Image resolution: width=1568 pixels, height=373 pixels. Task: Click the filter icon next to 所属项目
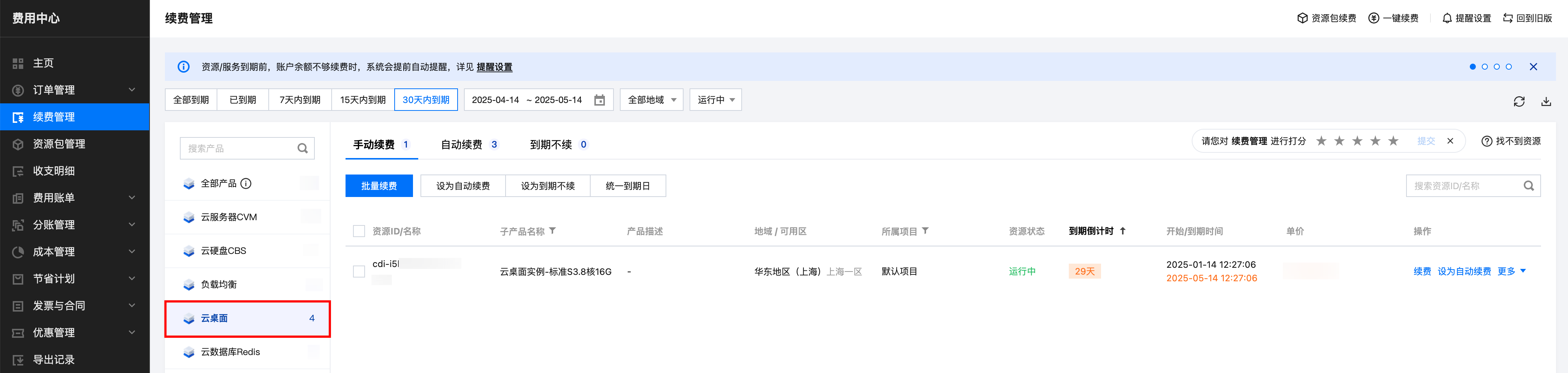pos(925,231)
